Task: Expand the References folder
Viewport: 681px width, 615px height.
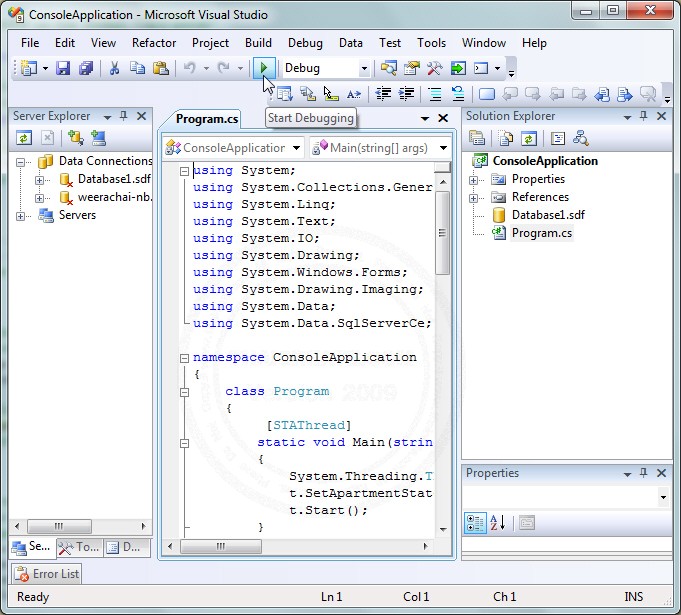Action: coord(473,198)
